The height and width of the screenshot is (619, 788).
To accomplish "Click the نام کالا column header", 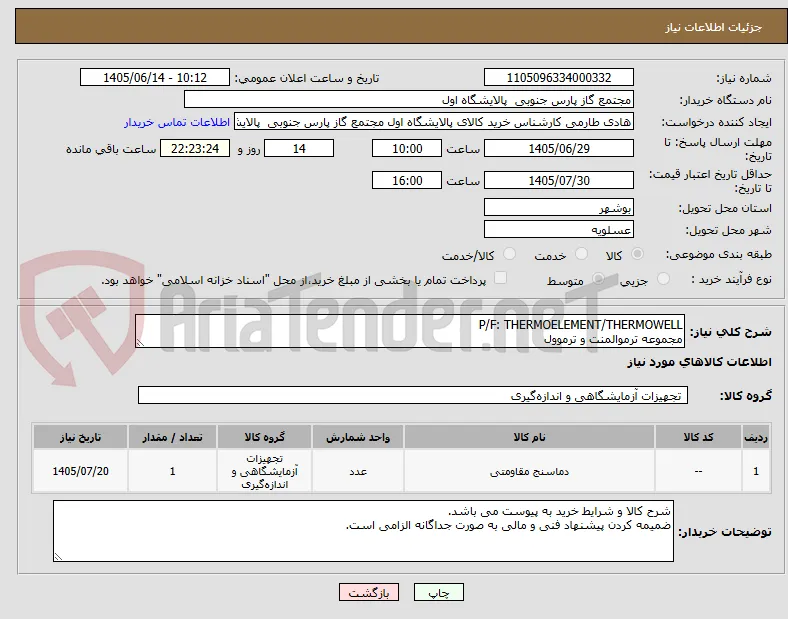I will [529, 437].
